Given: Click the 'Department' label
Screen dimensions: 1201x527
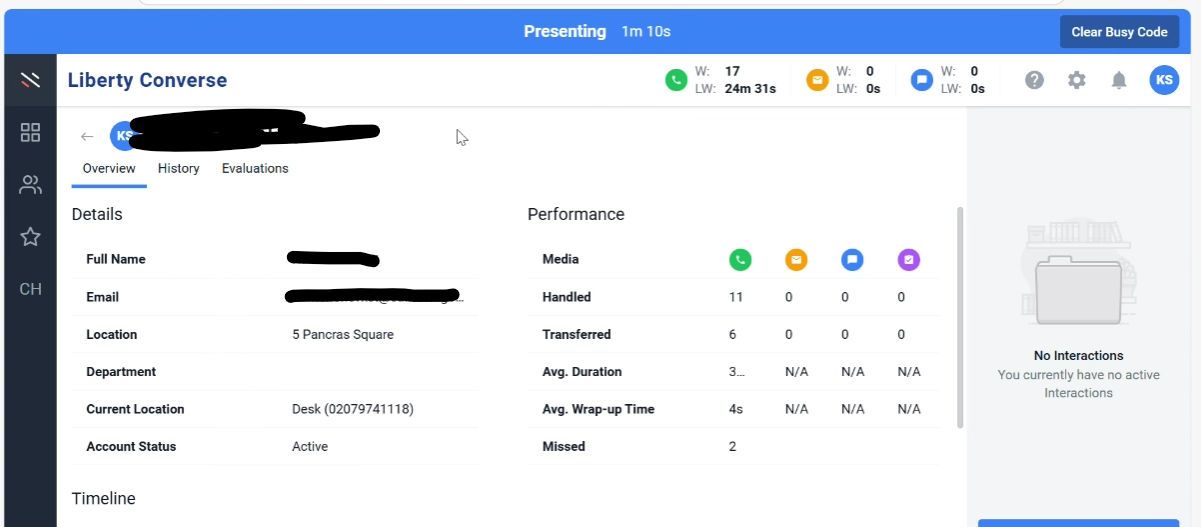Looking at the screenshot, I should click(x=121, y=372).
